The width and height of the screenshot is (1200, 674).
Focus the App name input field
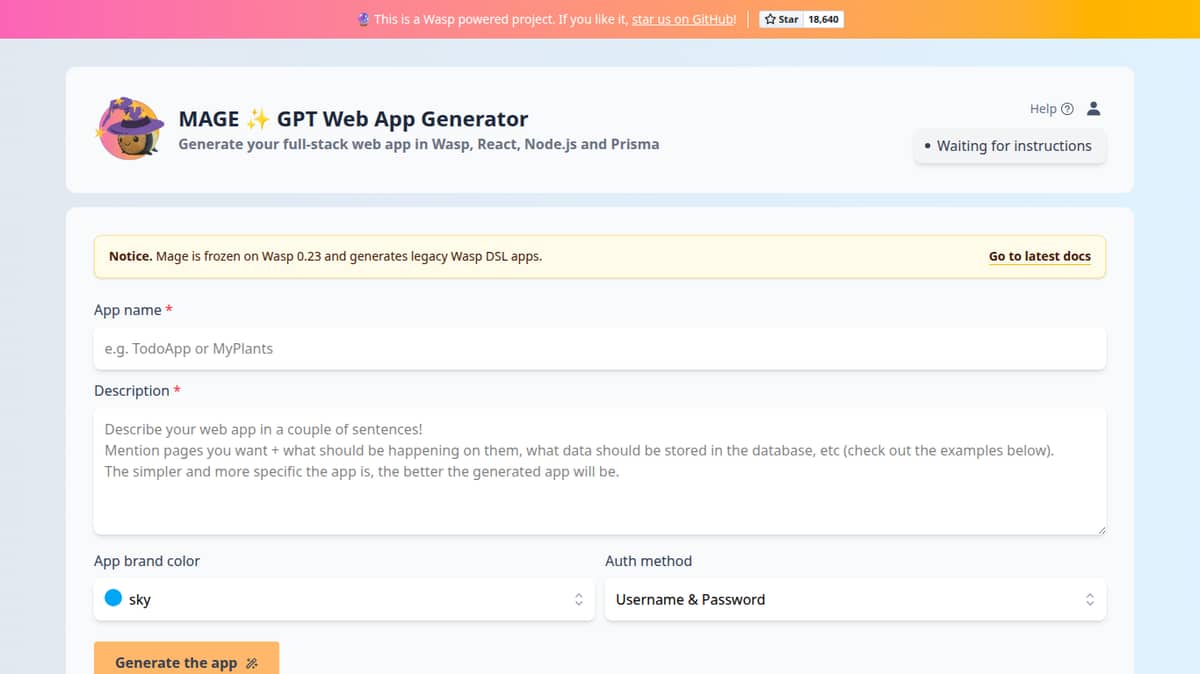coord(600,349)
